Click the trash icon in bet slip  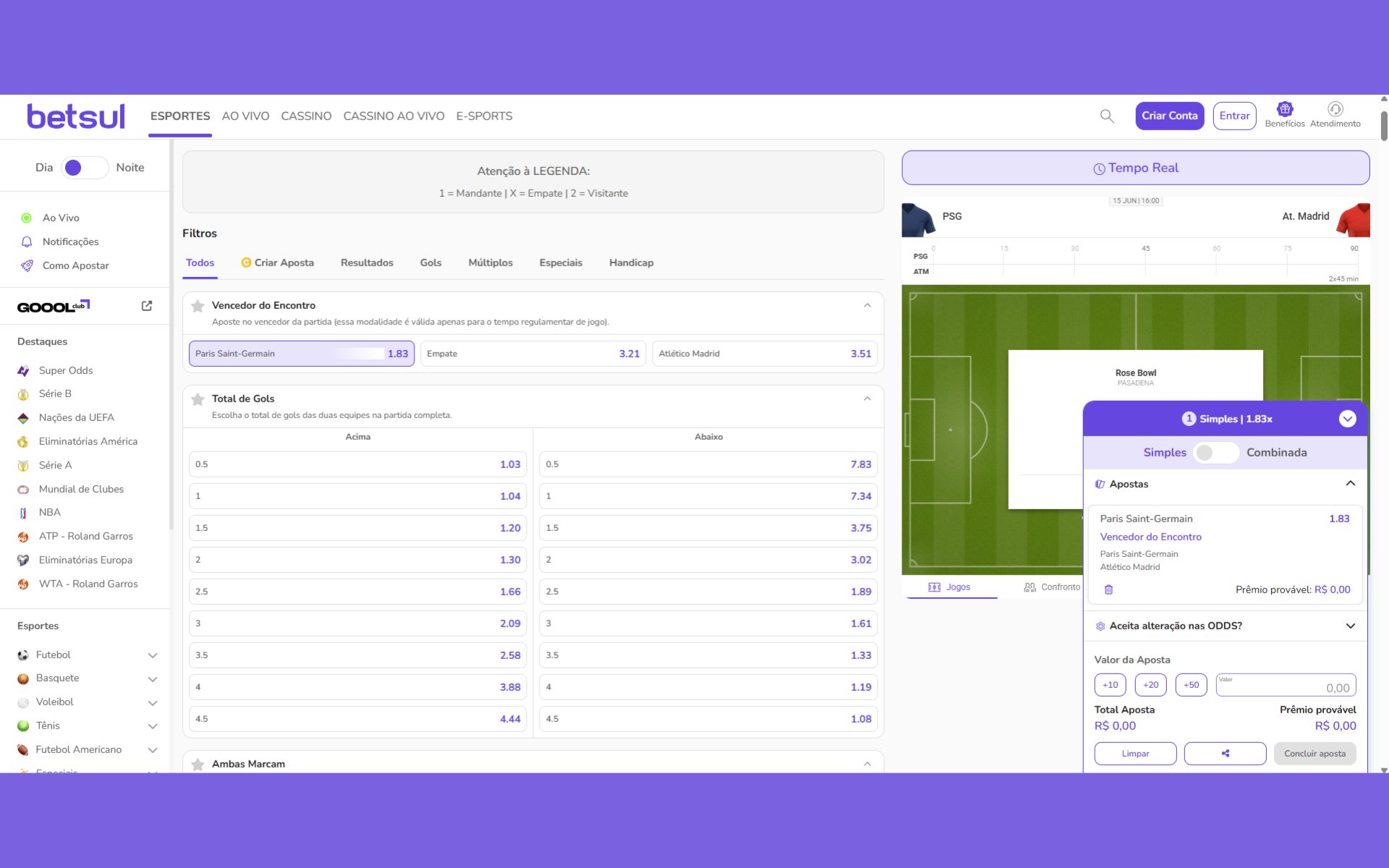tap(1108, 590)
